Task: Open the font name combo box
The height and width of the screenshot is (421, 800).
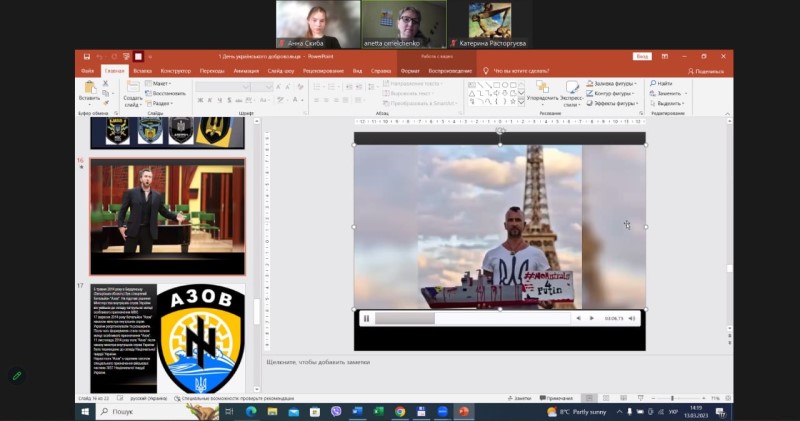Action: (222, 87)
